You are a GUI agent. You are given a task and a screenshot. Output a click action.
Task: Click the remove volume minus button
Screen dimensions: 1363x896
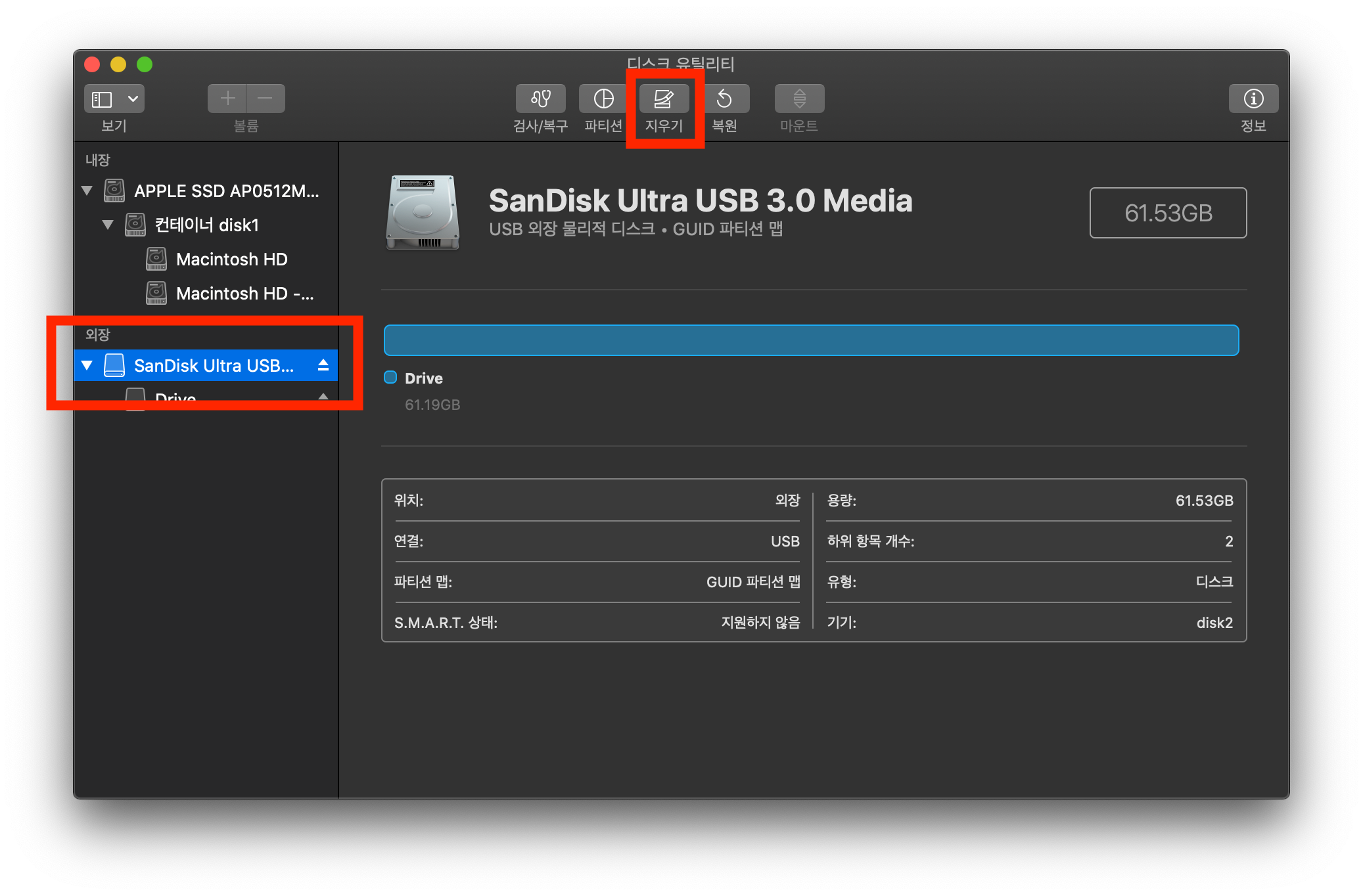click(266, 99)
